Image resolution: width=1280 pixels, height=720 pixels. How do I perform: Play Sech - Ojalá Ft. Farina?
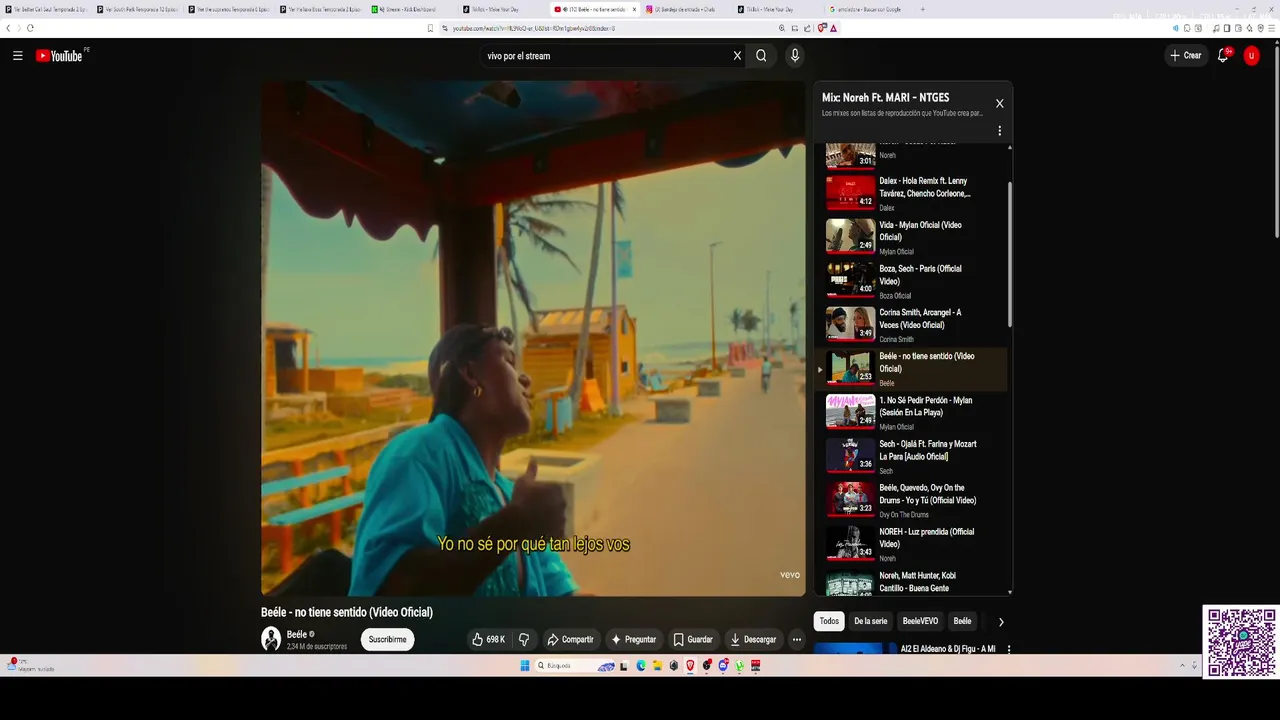tap(910, 457)
